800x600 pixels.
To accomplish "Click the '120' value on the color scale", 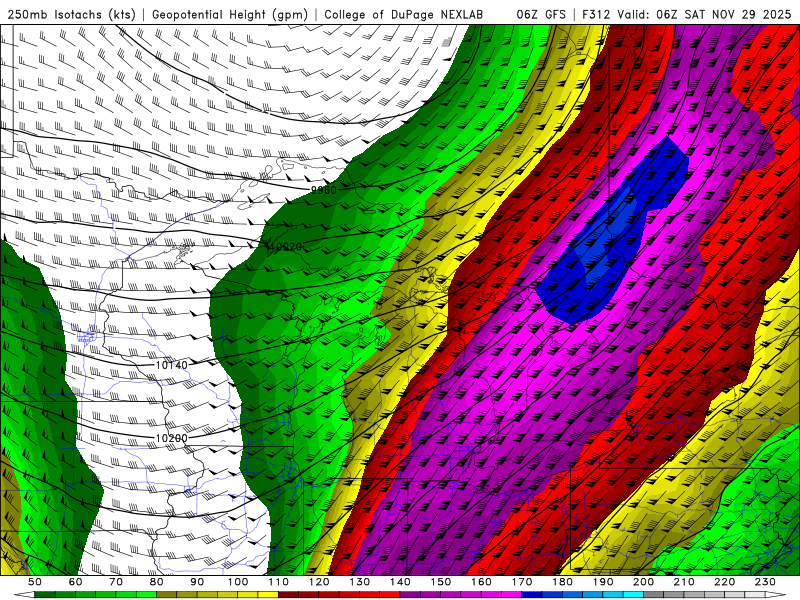I will coord(319,582).
